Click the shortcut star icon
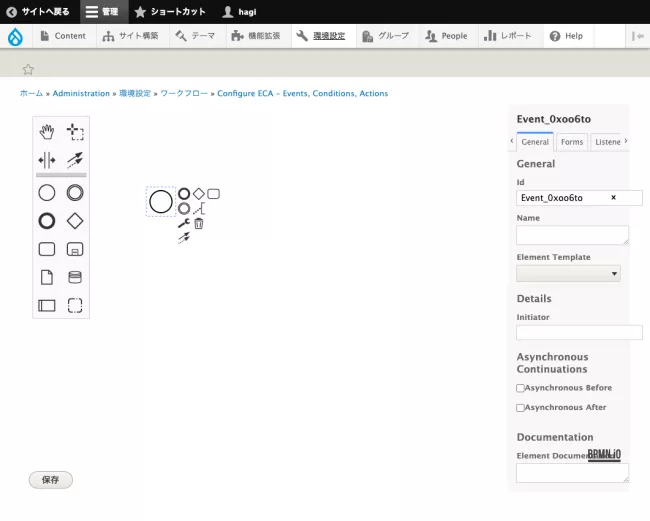 point(28,69)
